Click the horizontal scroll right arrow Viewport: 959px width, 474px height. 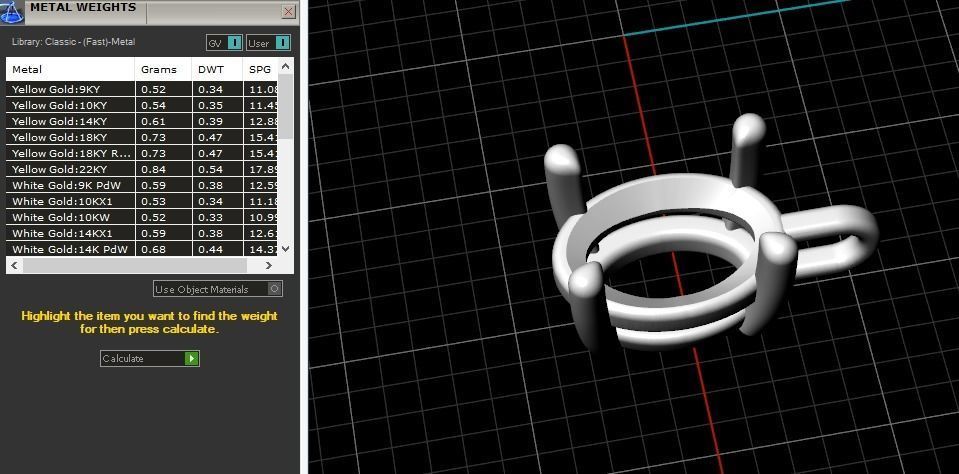point(268,265)
